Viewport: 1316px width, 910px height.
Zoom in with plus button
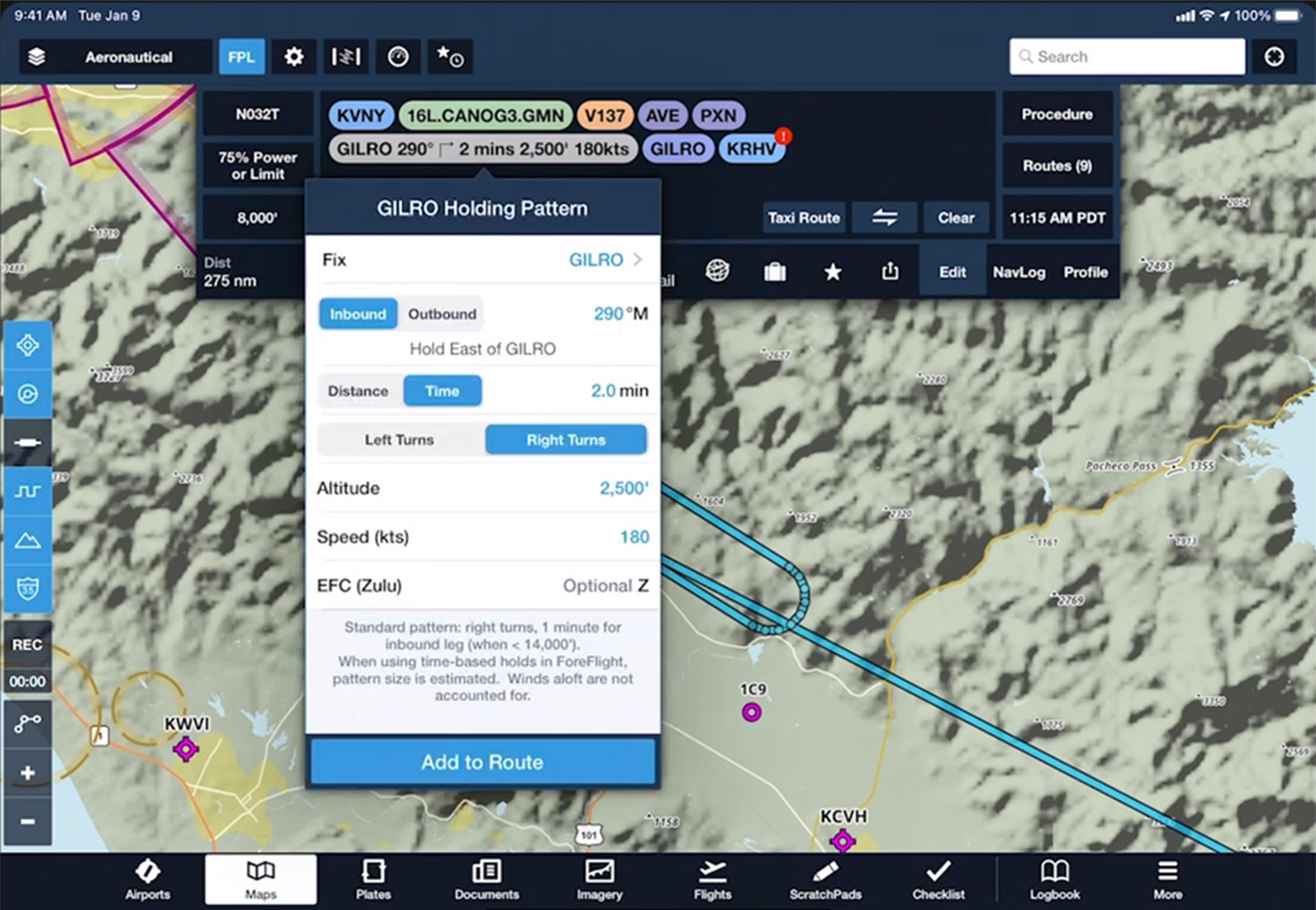(x=28, y=773)
